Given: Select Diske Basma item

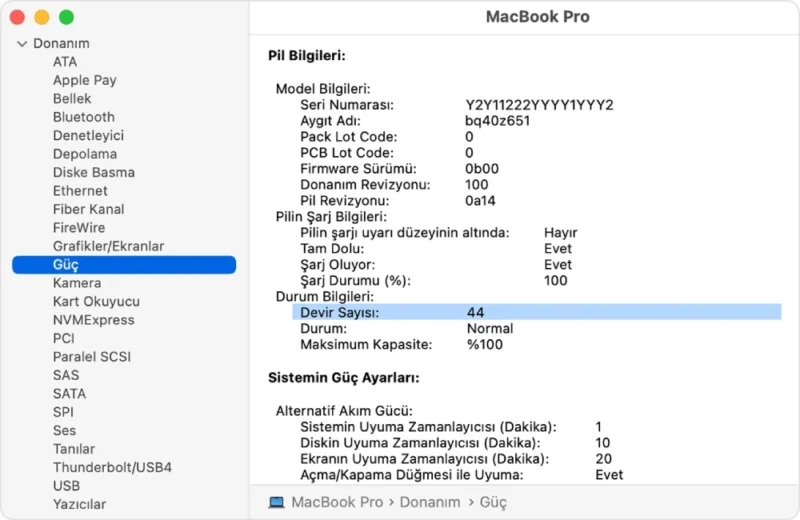Looking at the screenshot, I should [x=94, y=172].
